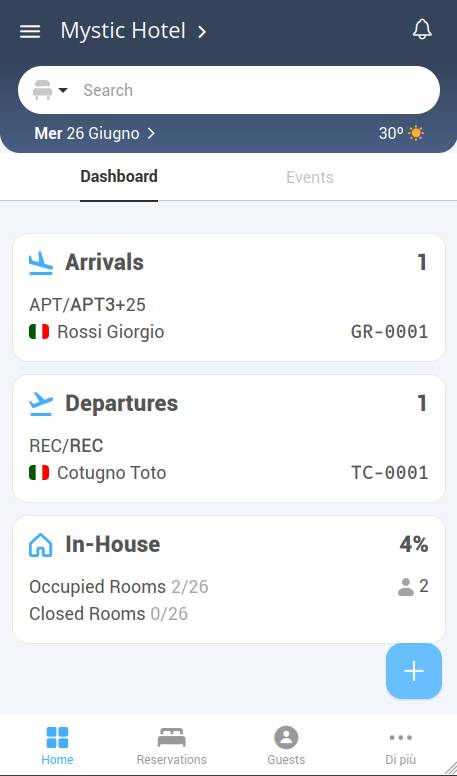
Task: Switch to the Events tab
Action: pos(310,177)
